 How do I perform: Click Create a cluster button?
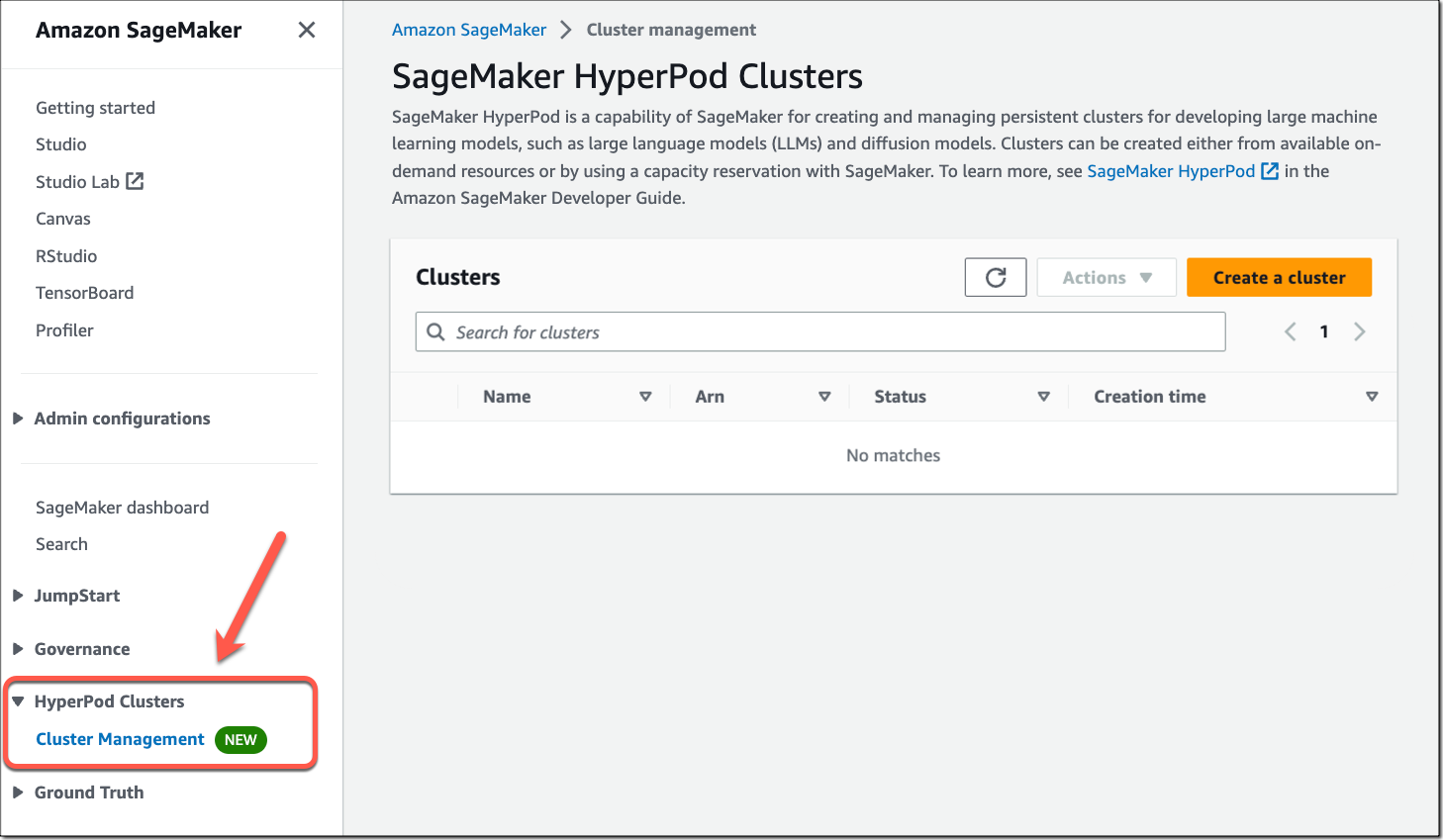1279,277
